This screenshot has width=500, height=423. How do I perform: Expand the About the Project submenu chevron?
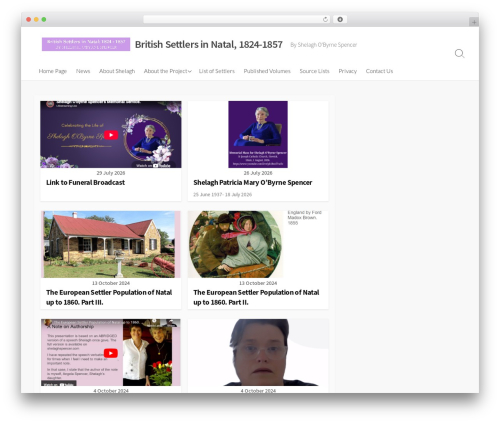tap(190, 71)
